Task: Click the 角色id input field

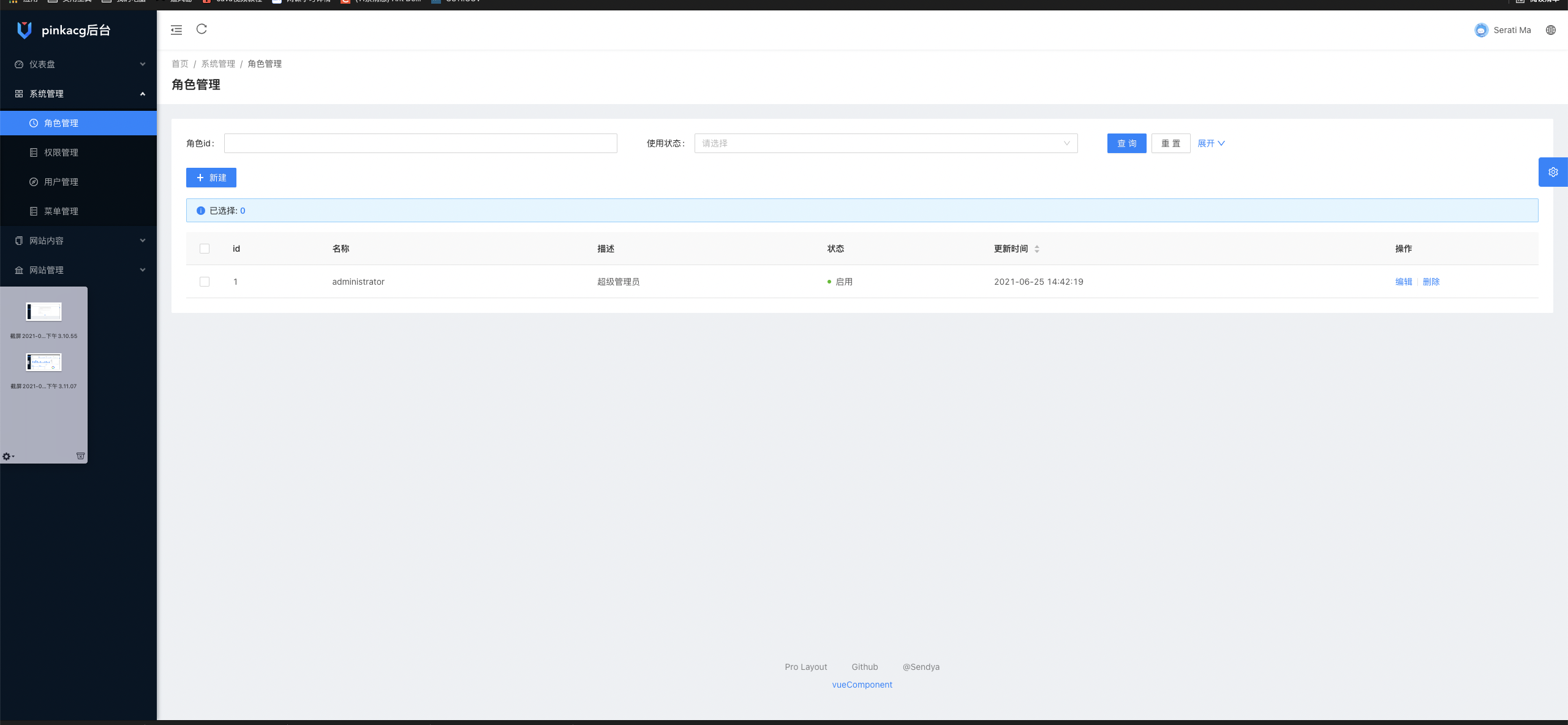Action: [x=420, y=143]
